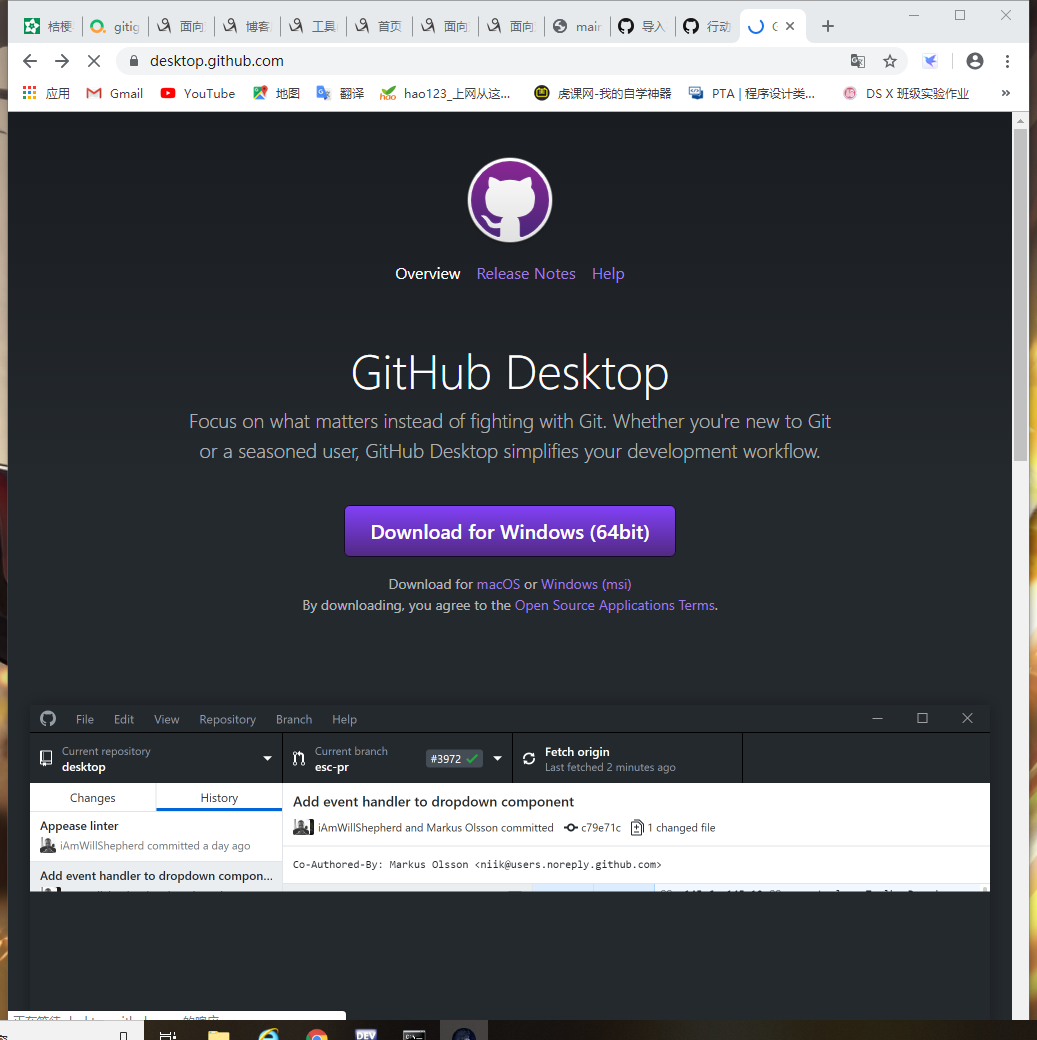
Task: Click the purple GitHub Desktop logo
Action: click(510, 200)
